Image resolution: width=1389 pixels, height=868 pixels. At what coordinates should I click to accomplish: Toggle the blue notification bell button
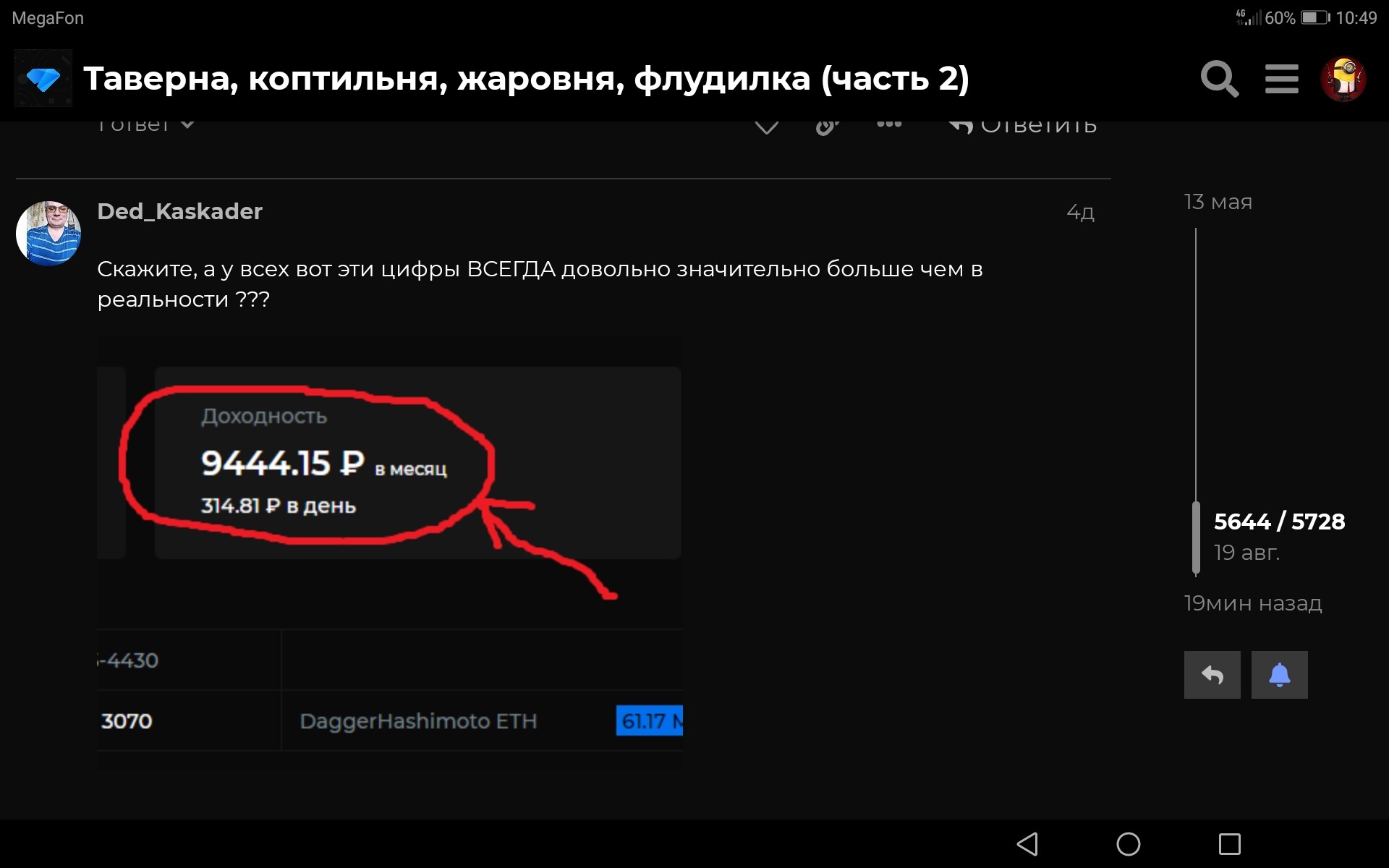(1279, 675)
